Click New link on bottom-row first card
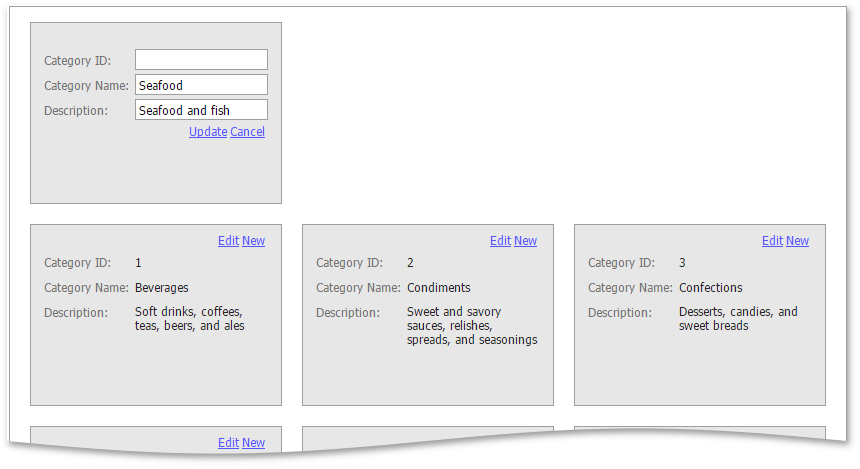Screen dimensions: 860x469 point(253,443)
